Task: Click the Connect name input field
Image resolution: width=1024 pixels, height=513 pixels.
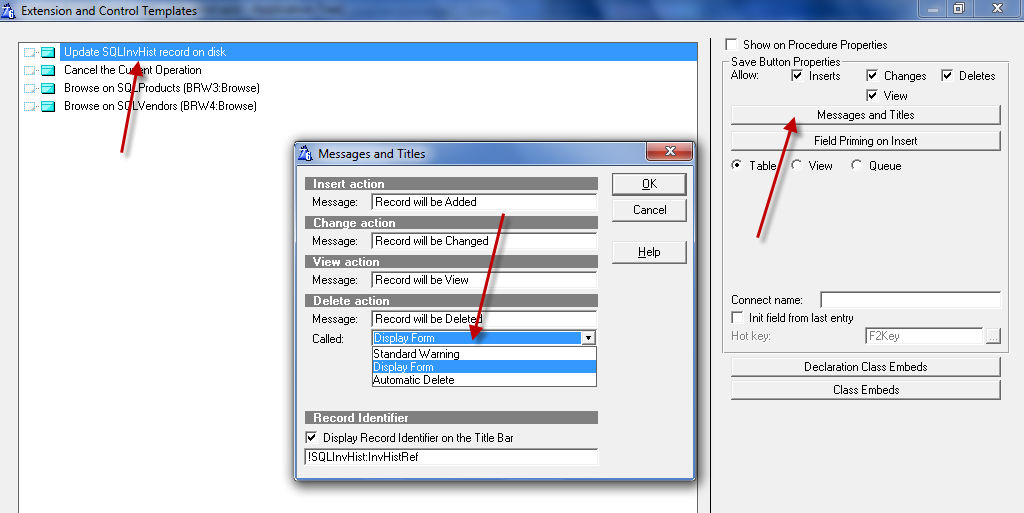Action: point(910,300)
